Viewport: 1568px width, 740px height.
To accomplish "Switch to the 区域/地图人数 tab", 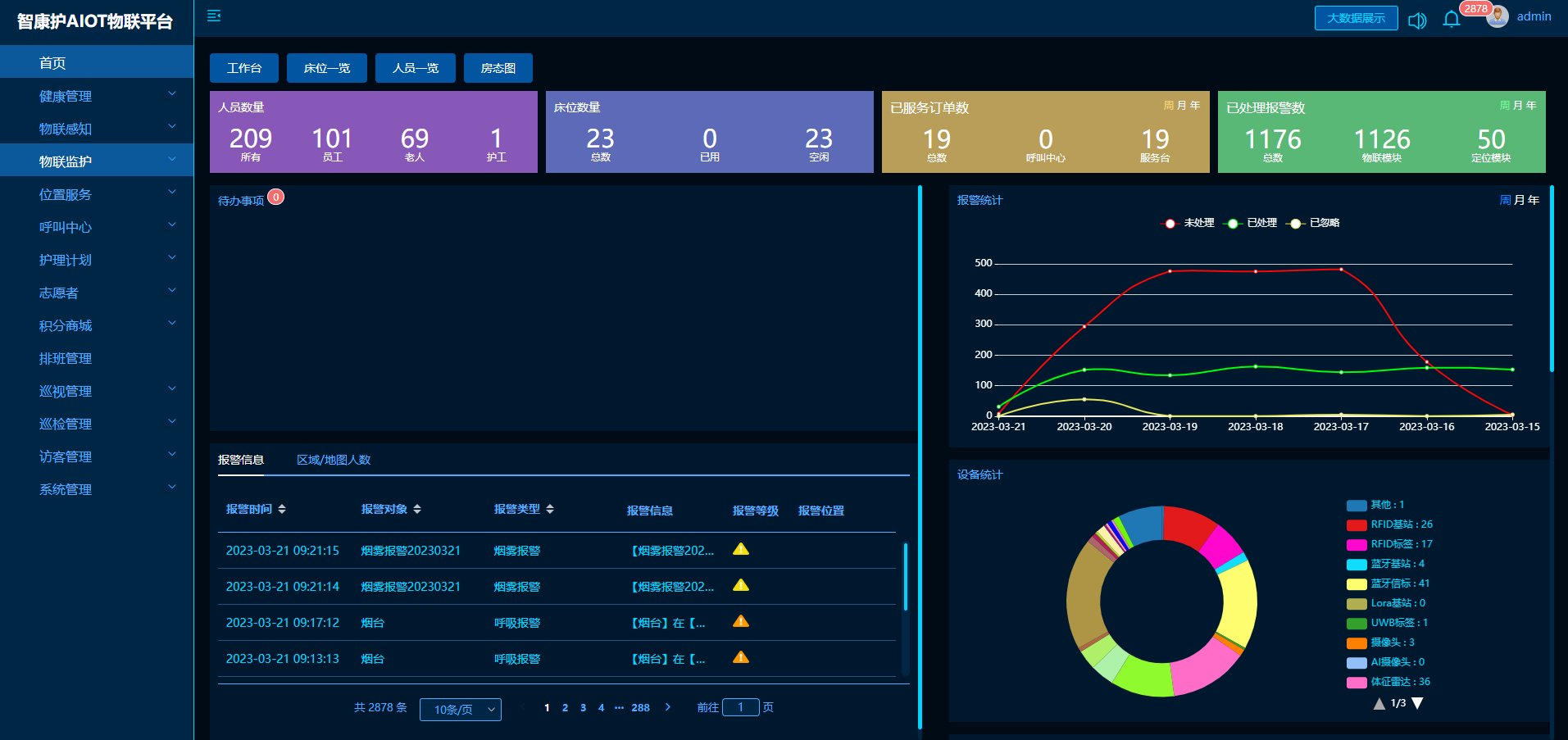I will [334, 460].
